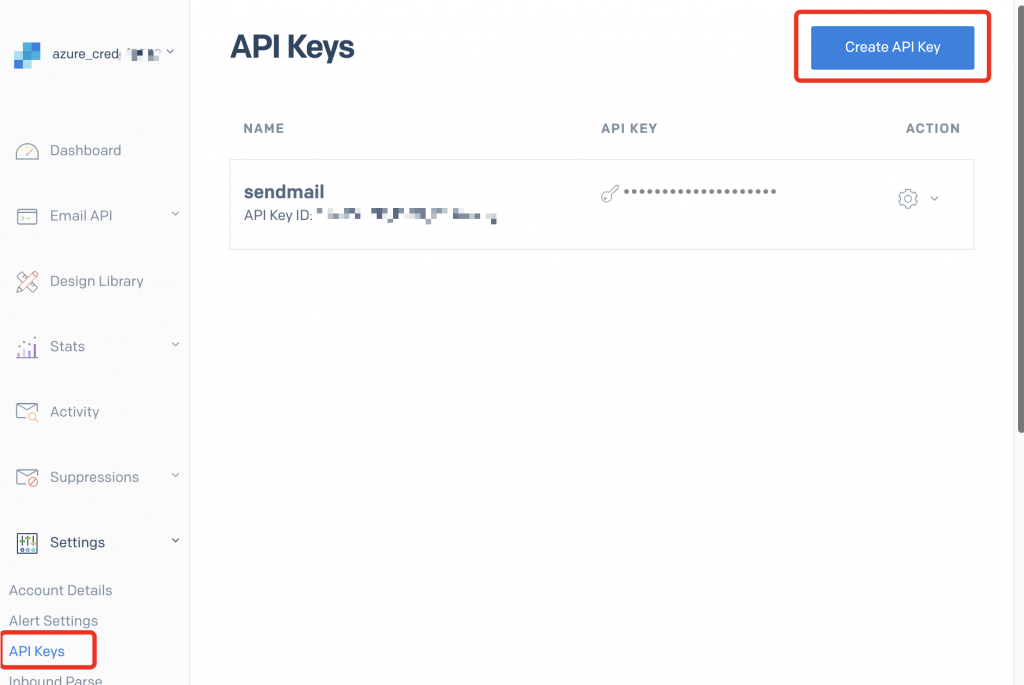Expand the Suppressions submenu chevron

(175, 476)
